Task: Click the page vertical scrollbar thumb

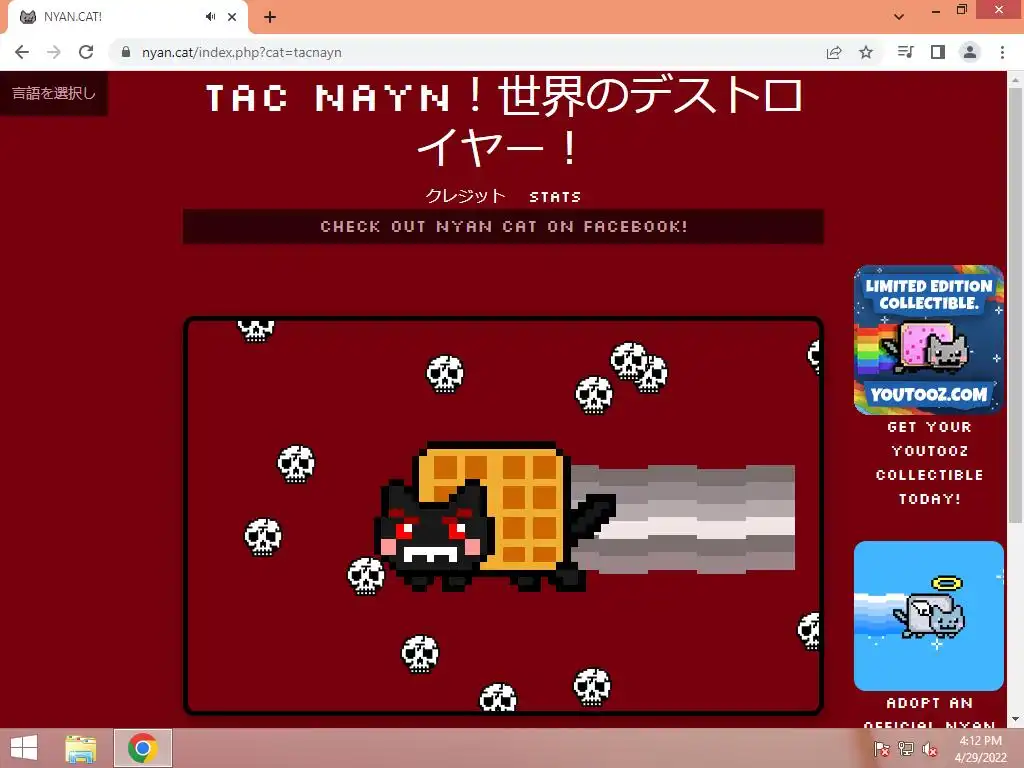Action: coord(1015,304)
